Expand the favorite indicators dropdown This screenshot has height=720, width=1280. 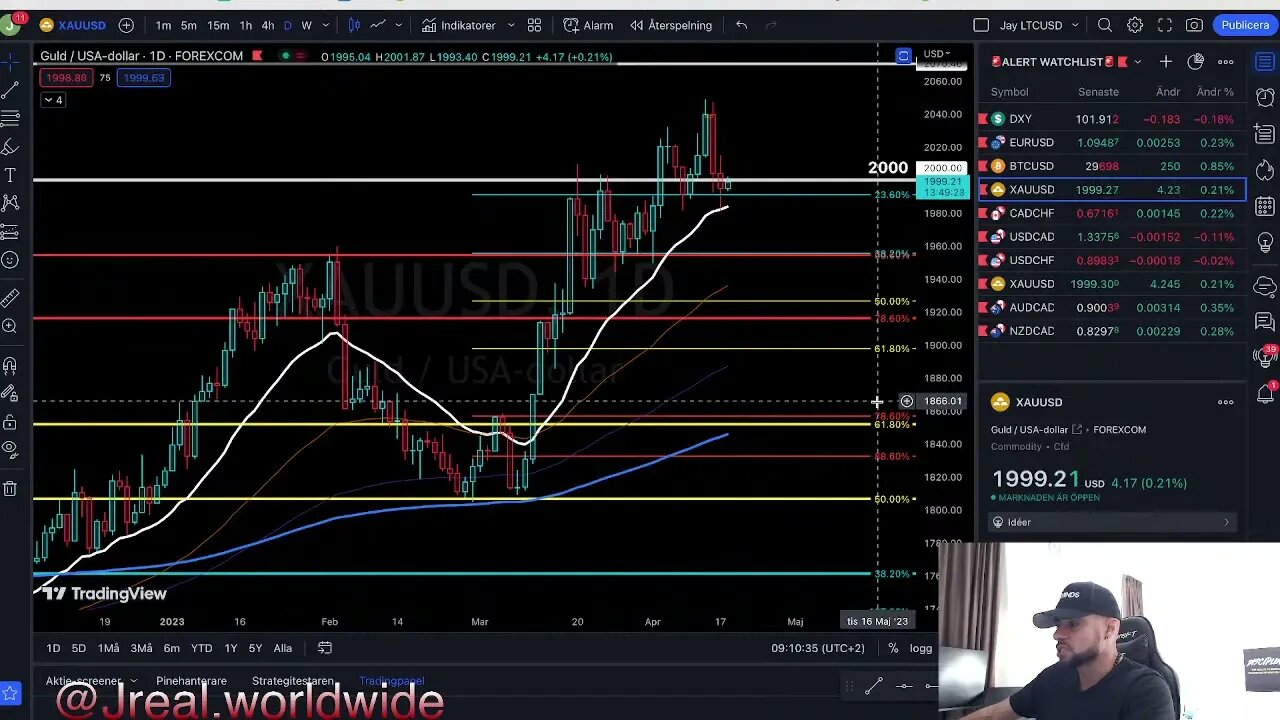(x=511, y=25)
